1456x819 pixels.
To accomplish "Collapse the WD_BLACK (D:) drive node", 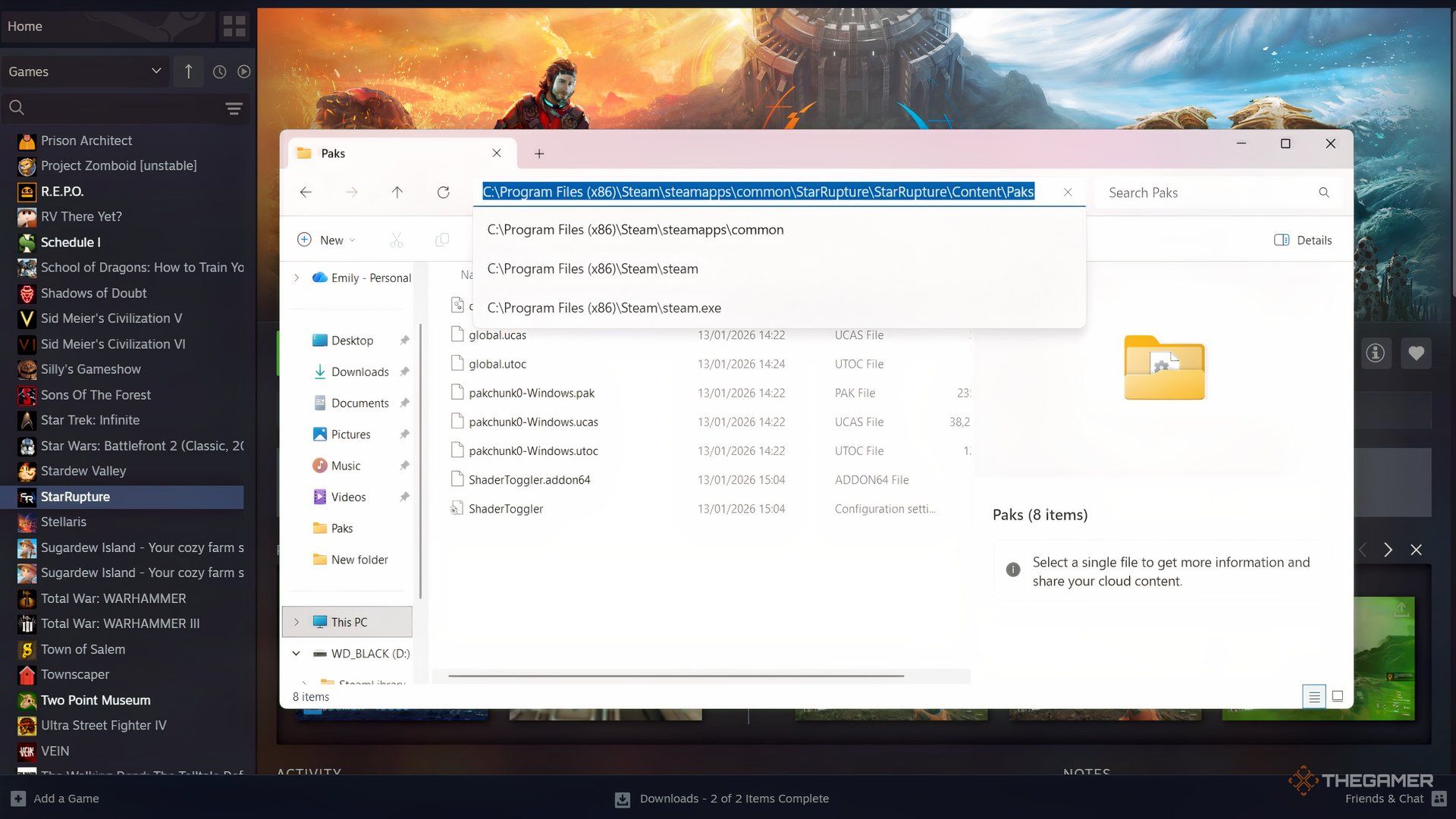I will click(x=297, y=654).
